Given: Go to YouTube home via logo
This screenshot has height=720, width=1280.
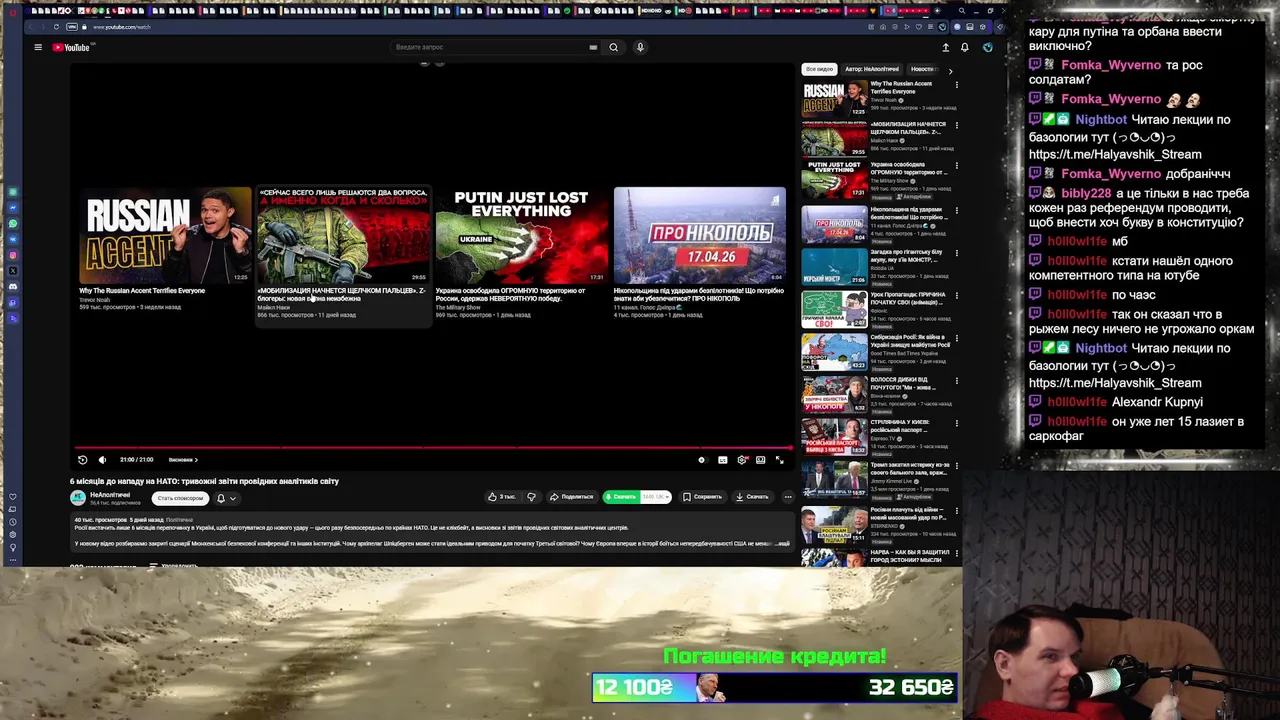Looking at the screenshot, I should tap(71, 47).
